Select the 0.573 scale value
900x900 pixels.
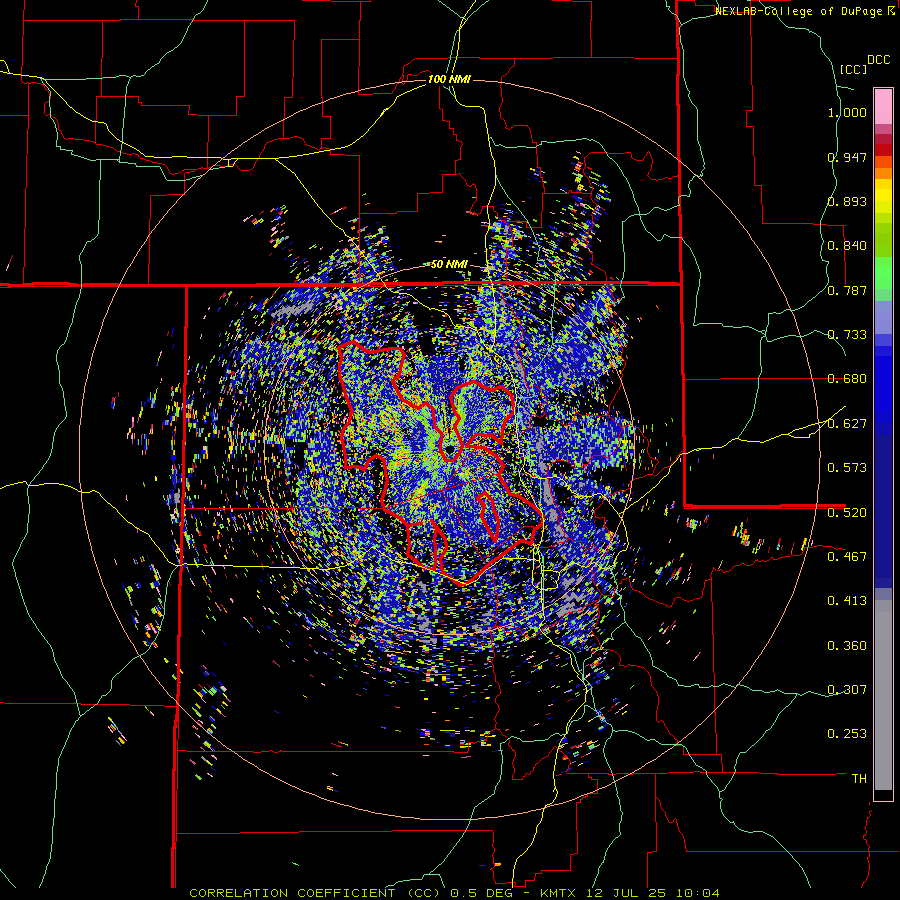(x=847, y=468)
